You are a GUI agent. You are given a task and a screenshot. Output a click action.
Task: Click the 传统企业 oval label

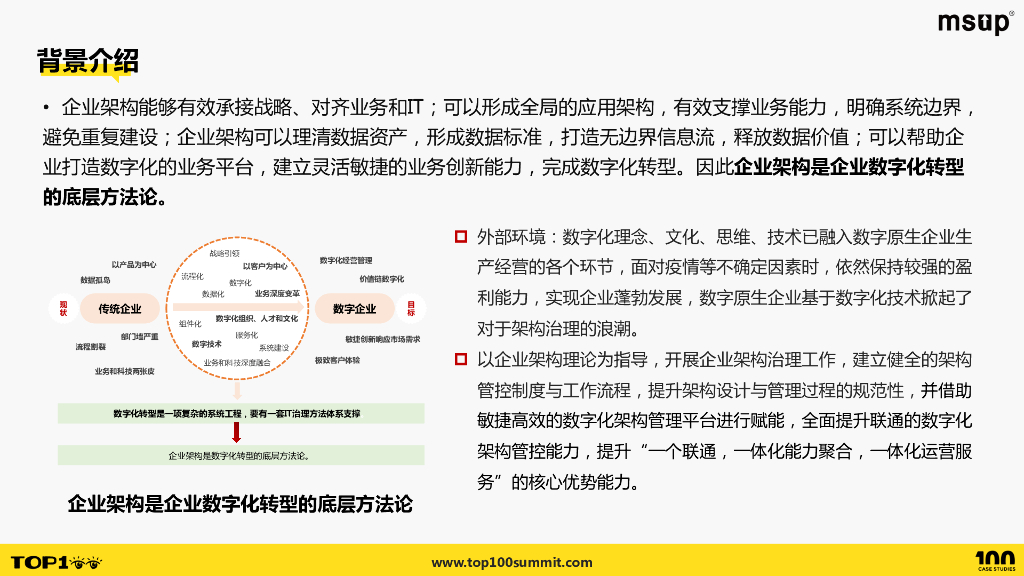(x=119, y=309)
